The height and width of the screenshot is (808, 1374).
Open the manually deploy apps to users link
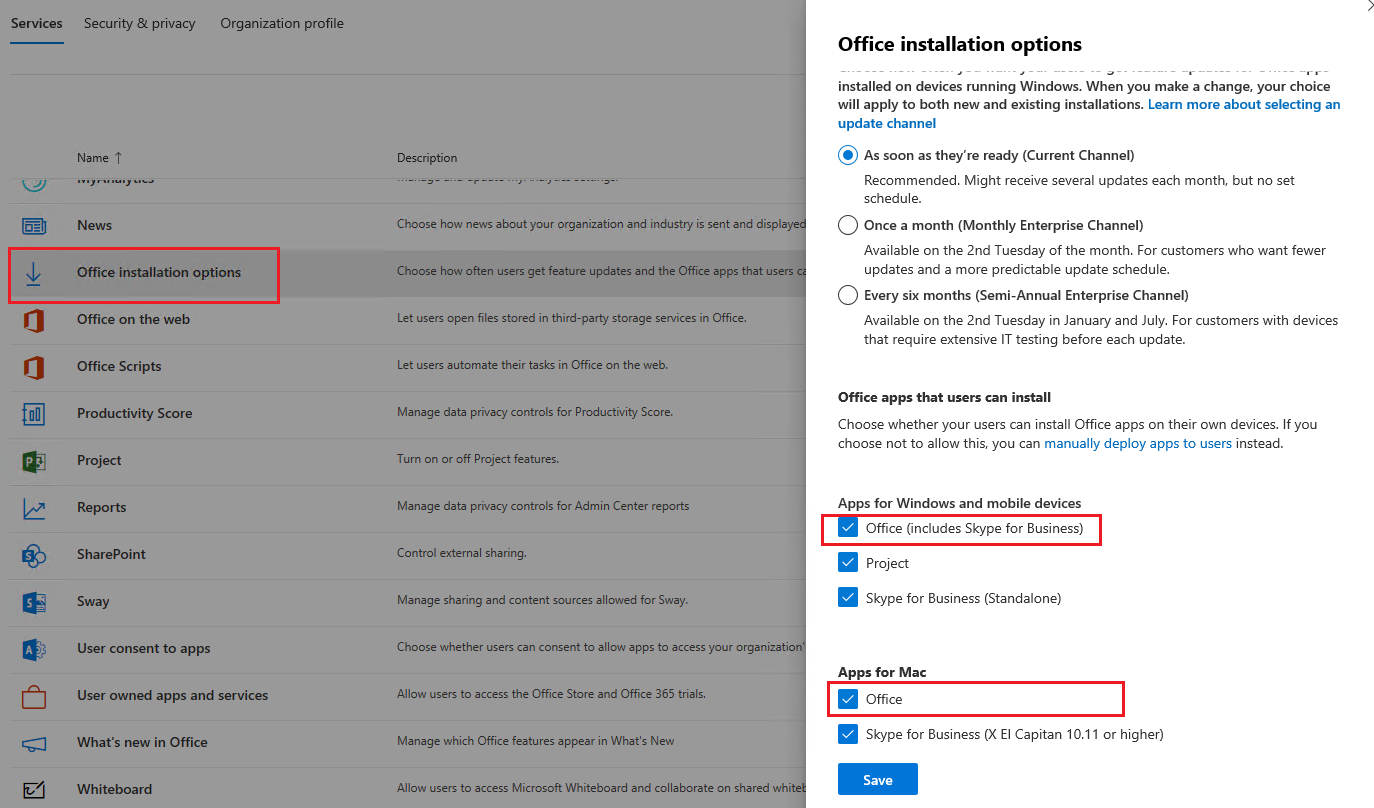point(1138,443)
